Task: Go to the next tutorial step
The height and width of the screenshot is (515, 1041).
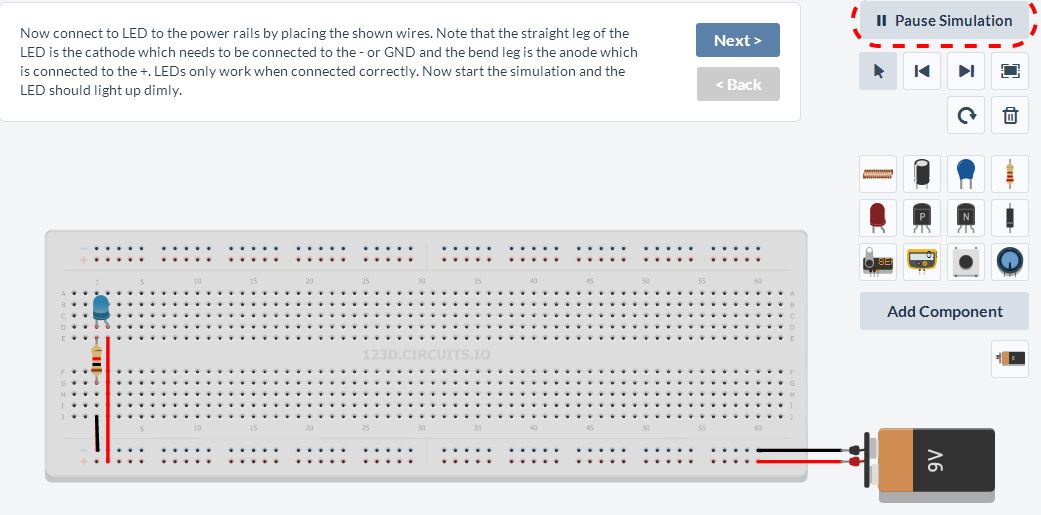Action: [738, 40]
